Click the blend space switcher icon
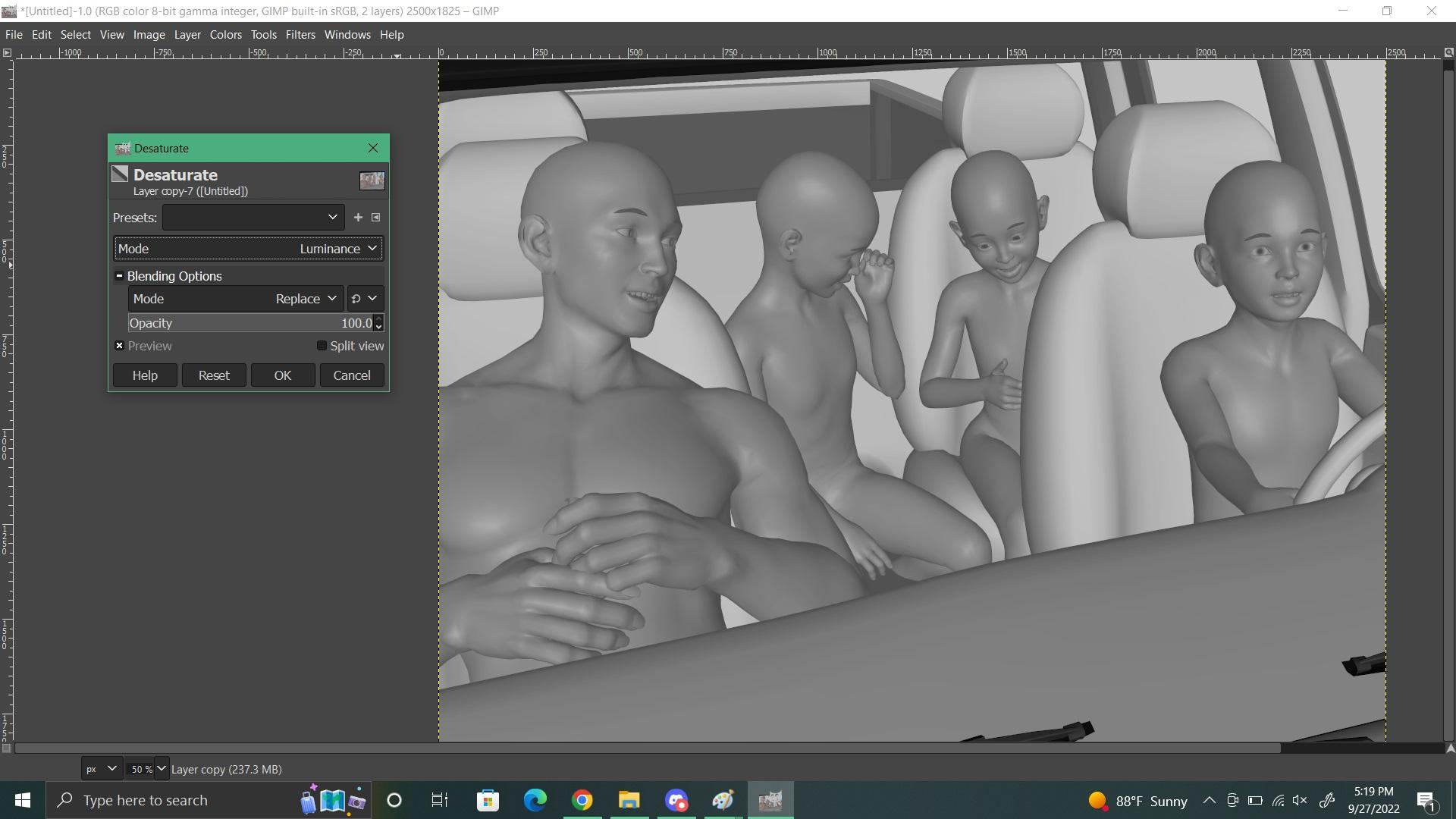Image resolution: width=1456 pixels, height=819 pixels. pos(364,299)
